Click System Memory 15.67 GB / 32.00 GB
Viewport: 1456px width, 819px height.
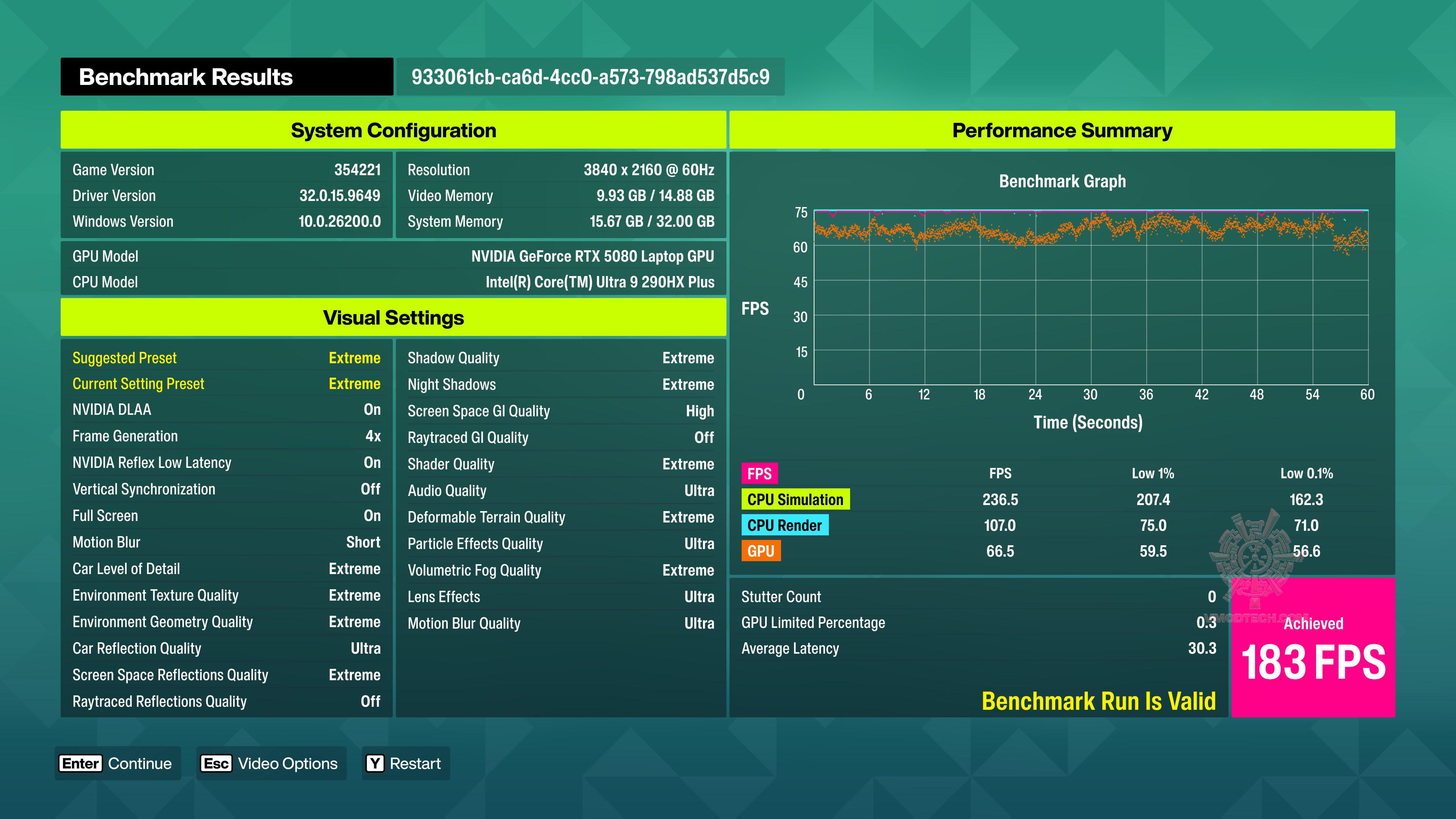(x=652, y=221)
